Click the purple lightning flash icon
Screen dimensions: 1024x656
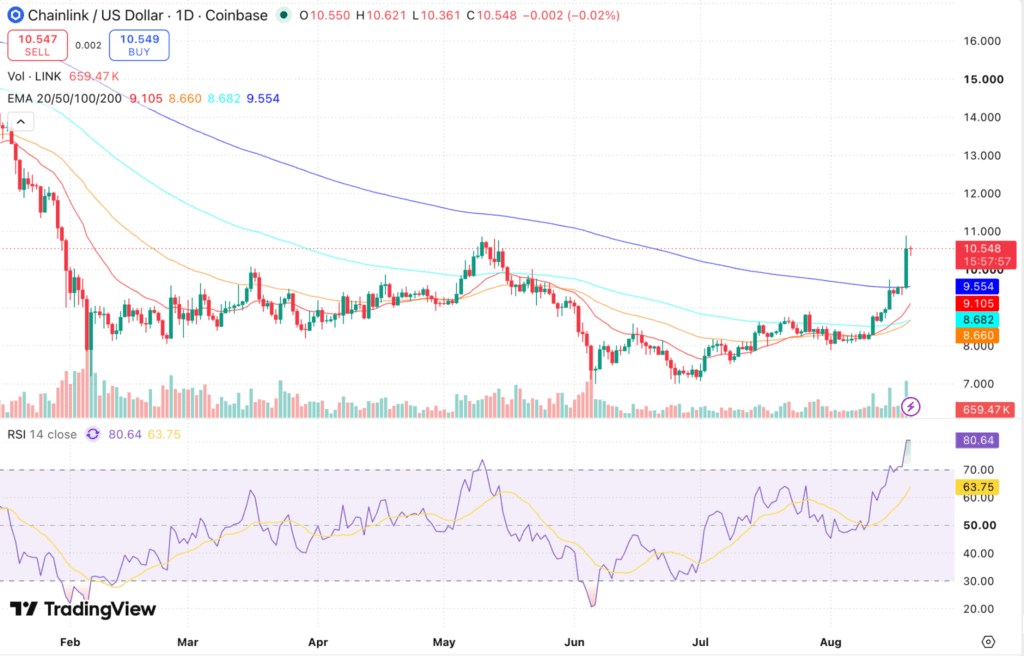pos(910,406)
